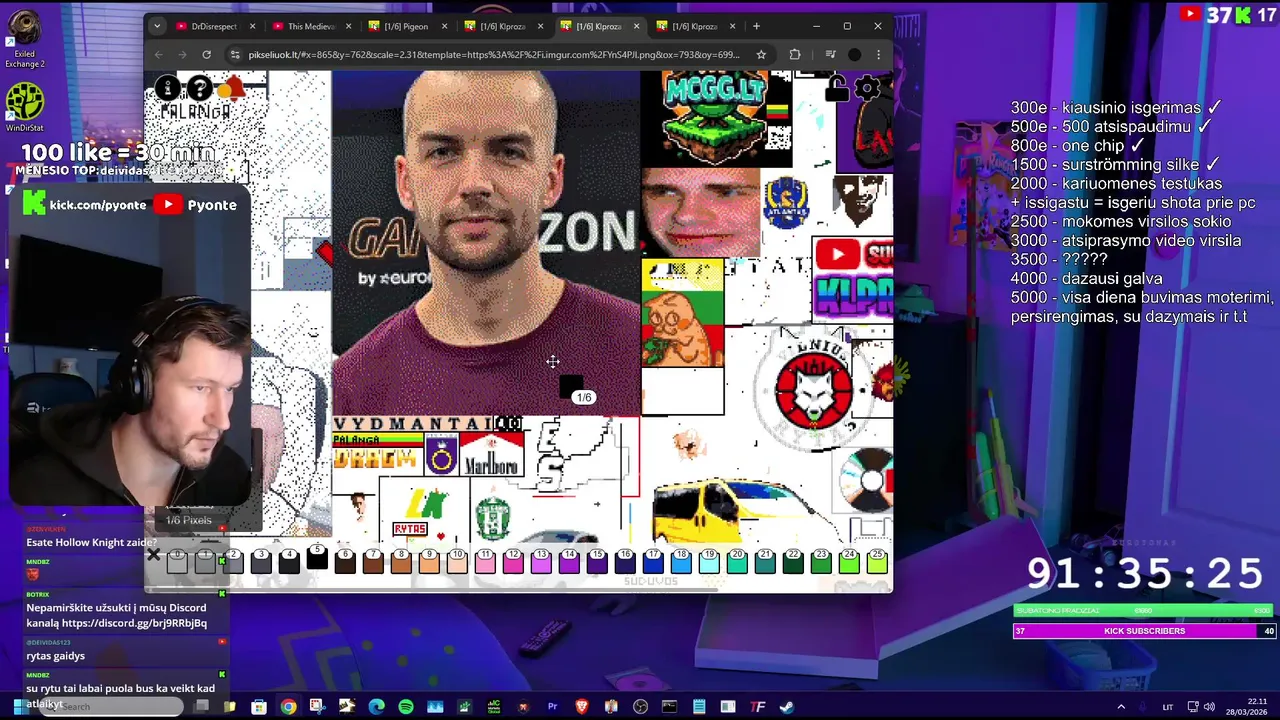Select color 16 navy swatch
This screenshot has width=1280, height=720.
click(x=625, y=561)
